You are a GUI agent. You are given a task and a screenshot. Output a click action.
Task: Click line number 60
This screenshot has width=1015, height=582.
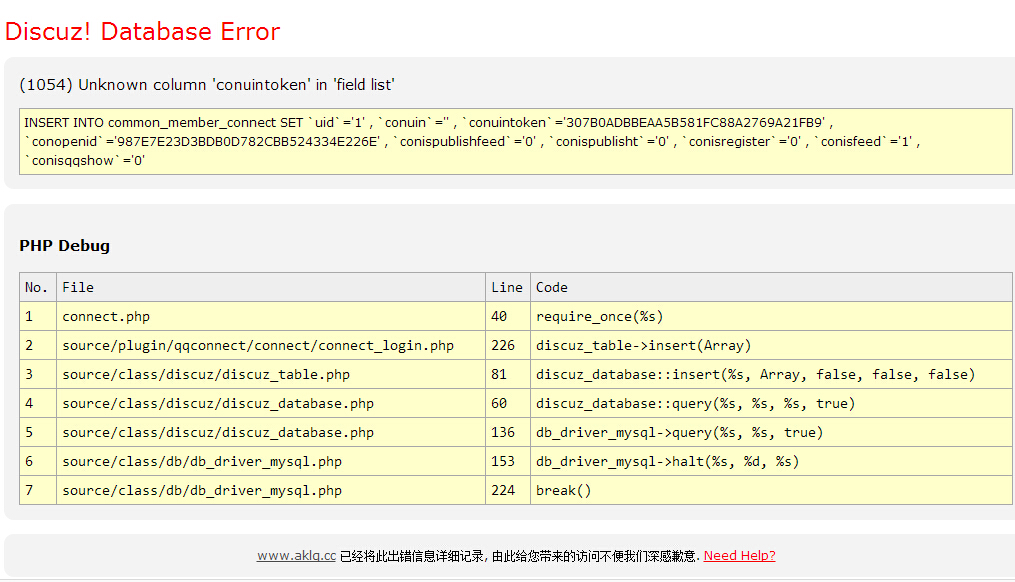(508, 403)
